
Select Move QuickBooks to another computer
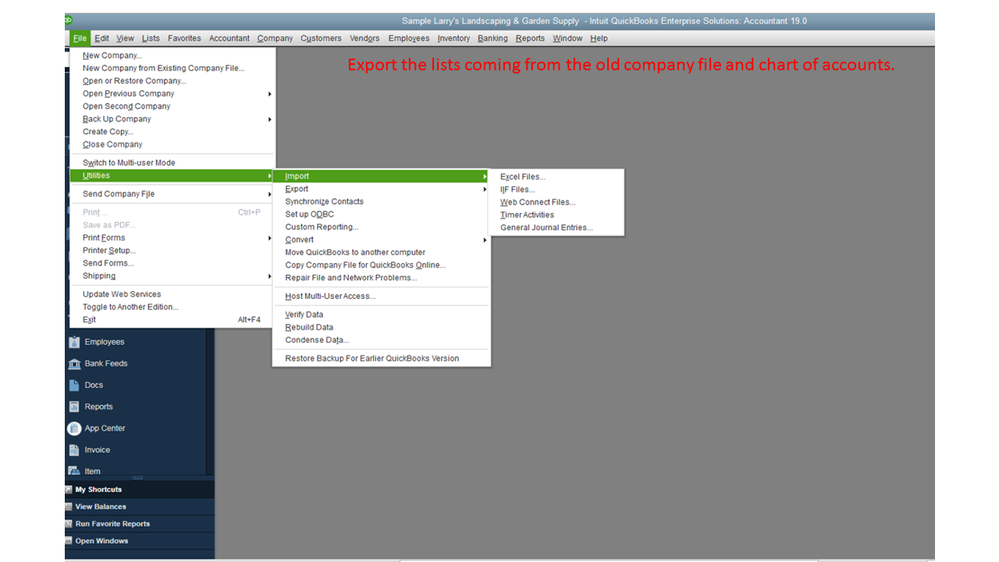pos(355,252)
